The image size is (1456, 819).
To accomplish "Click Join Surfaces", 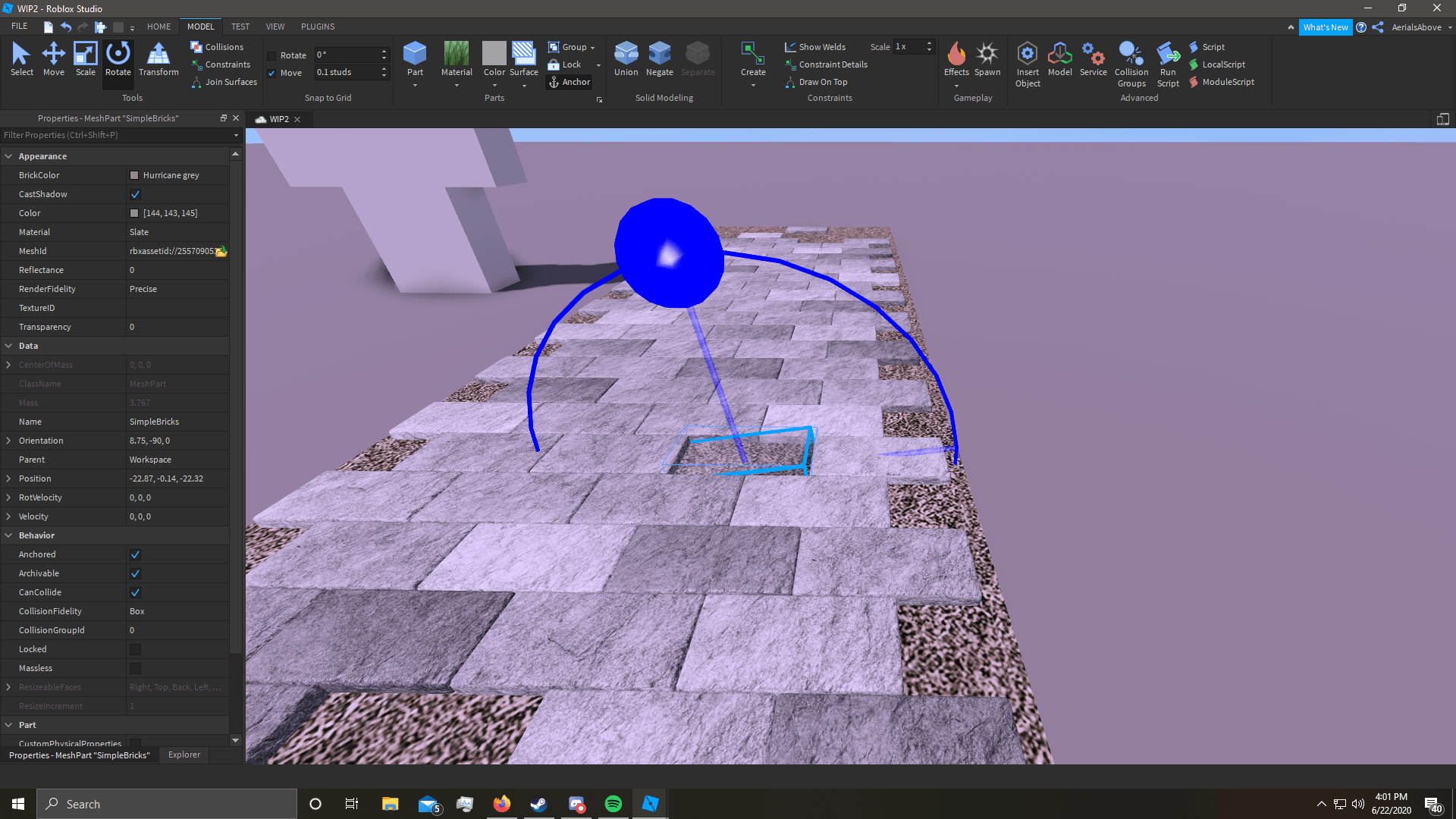I will point(224,82).
